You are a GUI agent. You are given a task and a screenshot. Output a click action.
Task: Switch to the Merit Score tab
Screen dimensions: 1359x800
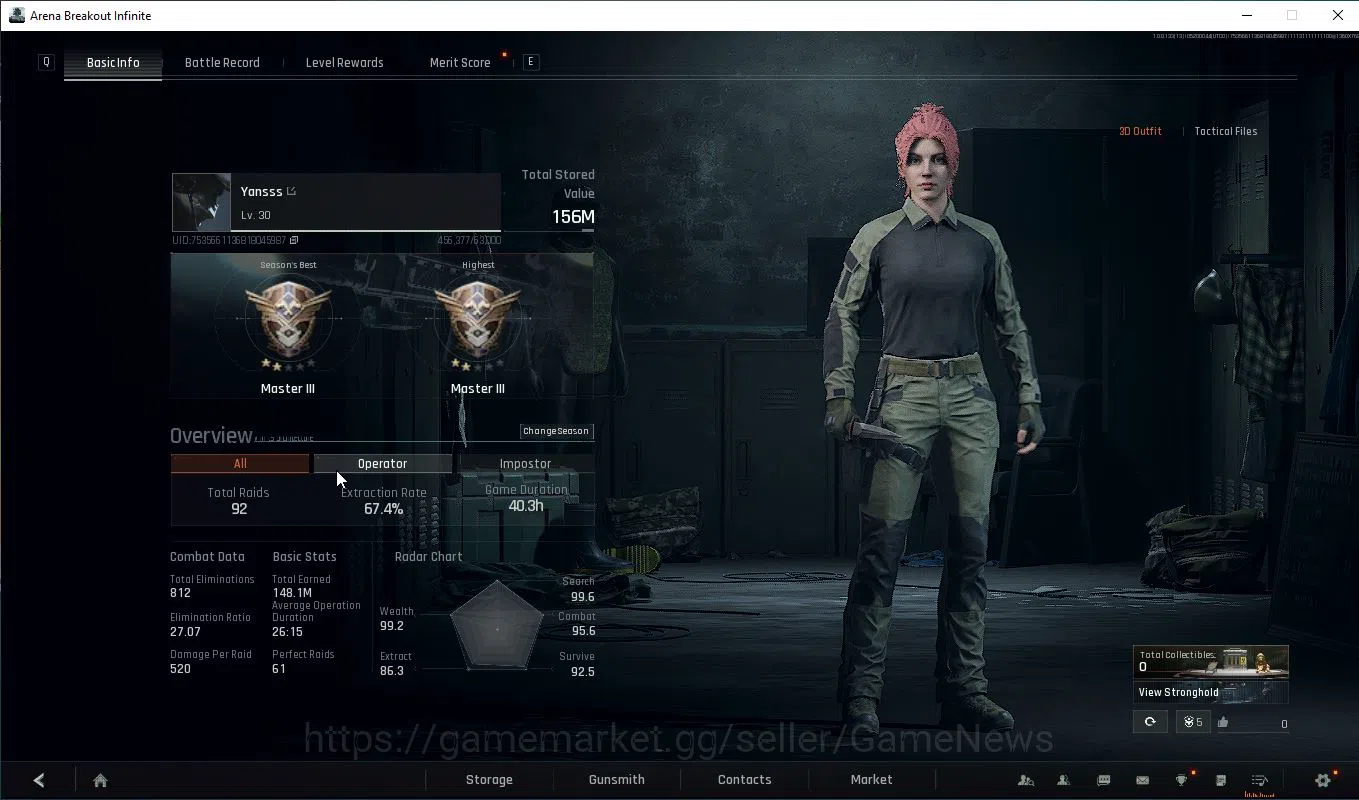[460, 62]
